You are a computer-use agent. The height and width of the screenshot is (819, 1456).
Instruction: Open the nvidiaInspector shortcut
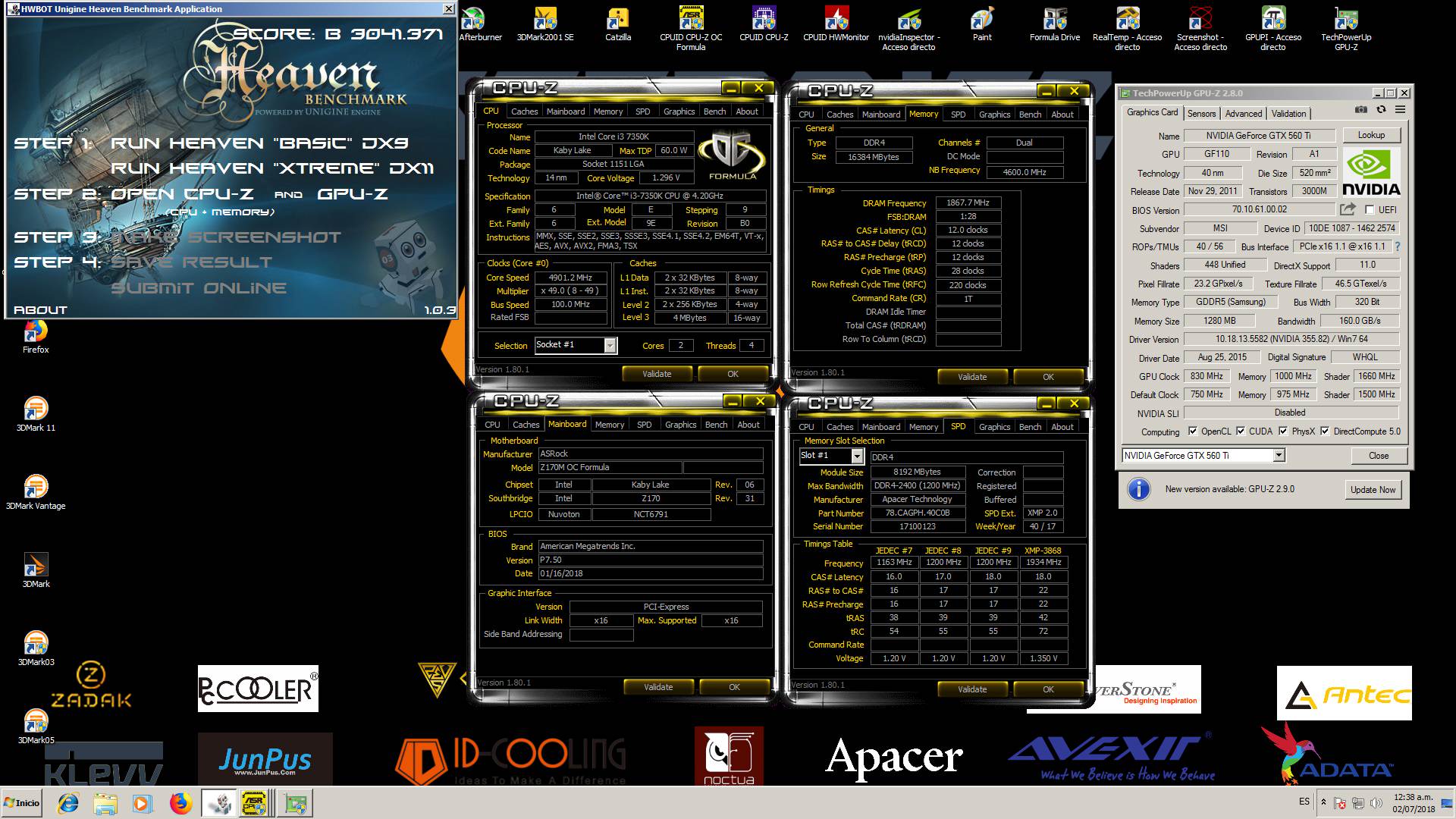[x=909, y=29]
